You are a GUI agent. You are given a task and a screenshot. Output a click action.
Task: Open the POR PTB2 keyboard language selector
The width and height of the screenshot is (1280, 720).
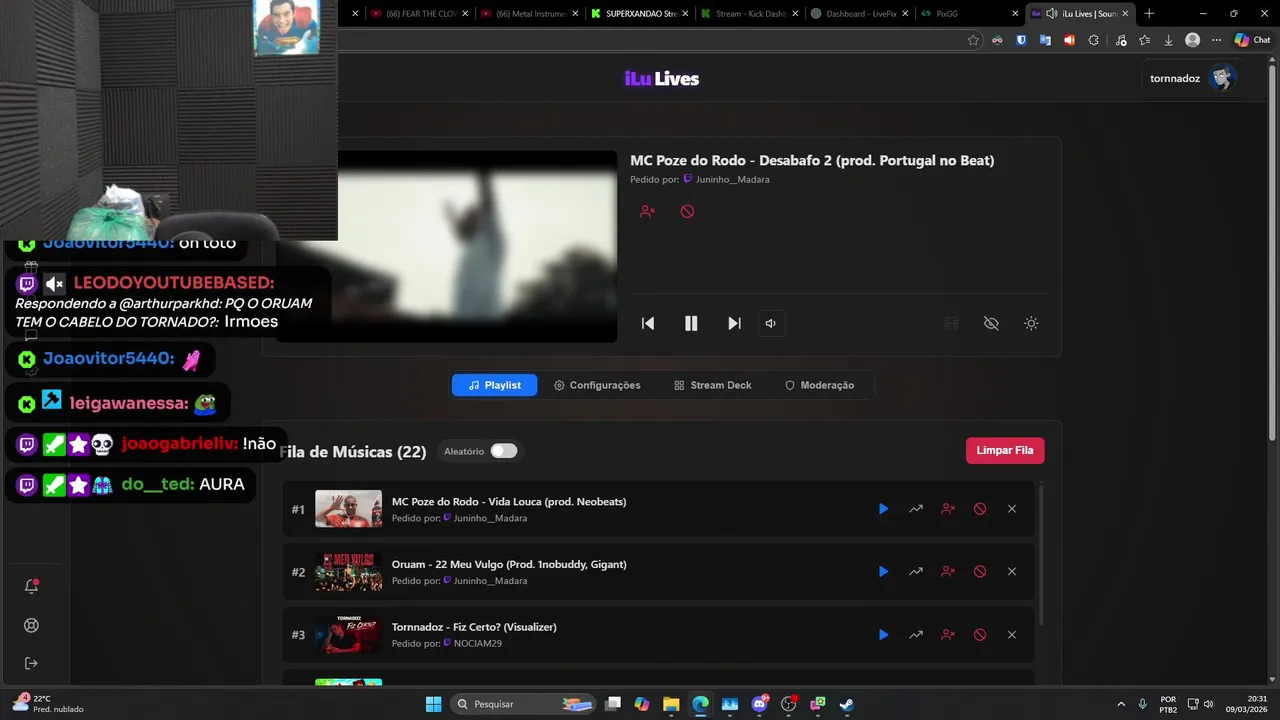[1168, 704]
